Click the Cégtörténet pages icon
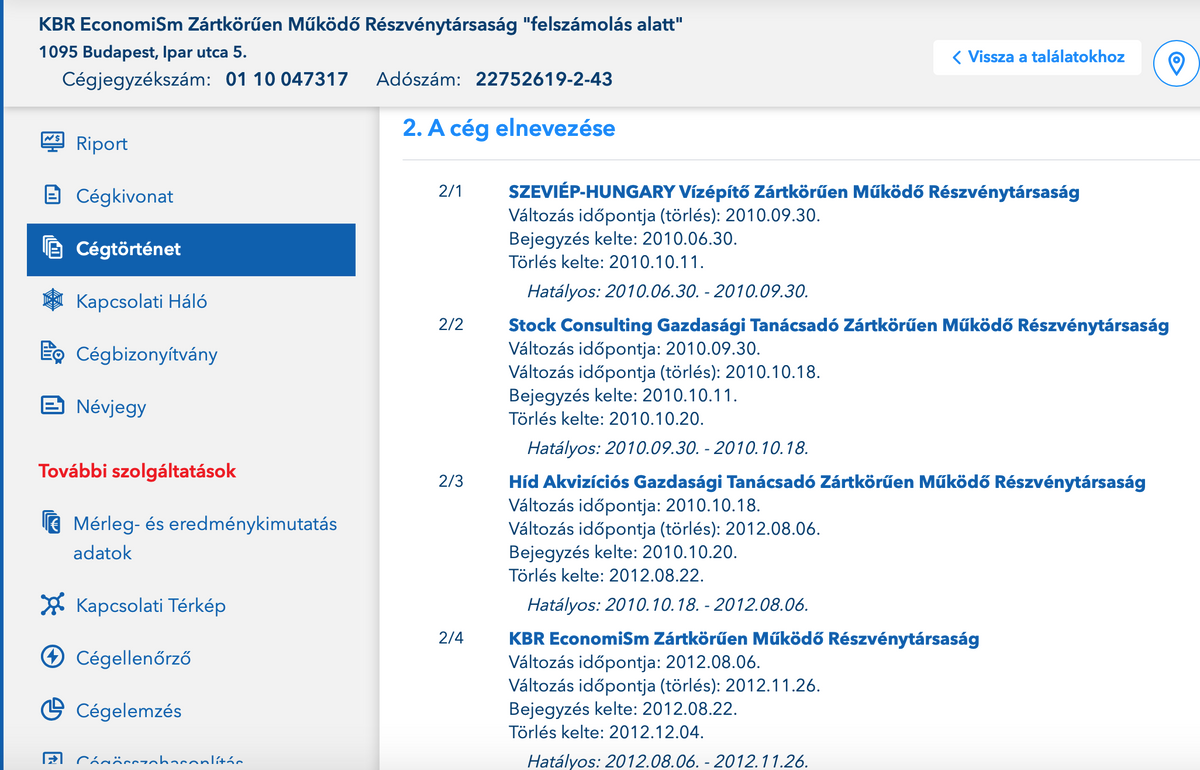The height and width of the screenshot is (770, 1200). pos(52,248)
